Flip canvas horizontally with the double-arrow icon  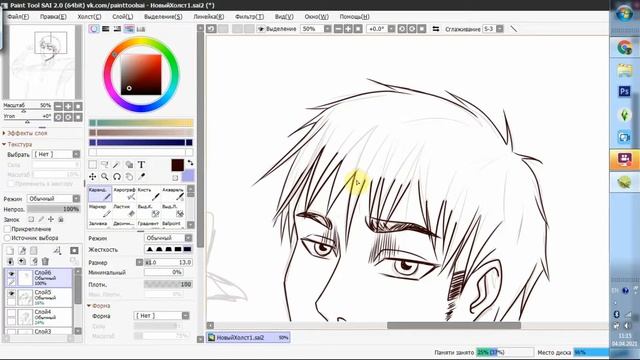[436, 29]
